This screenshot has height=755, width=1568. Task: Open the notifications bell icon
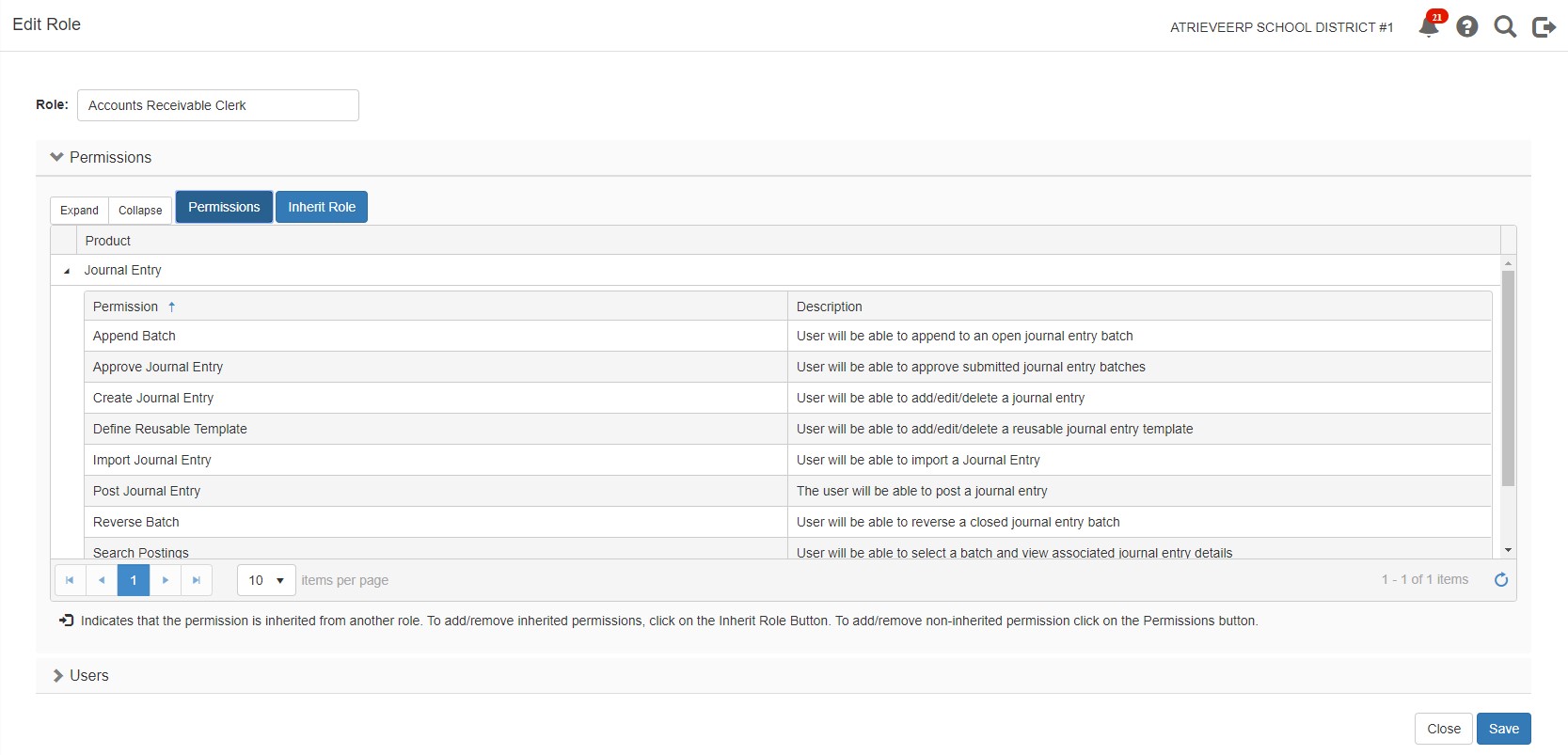pyautogui.click(x=1428, y=26)
